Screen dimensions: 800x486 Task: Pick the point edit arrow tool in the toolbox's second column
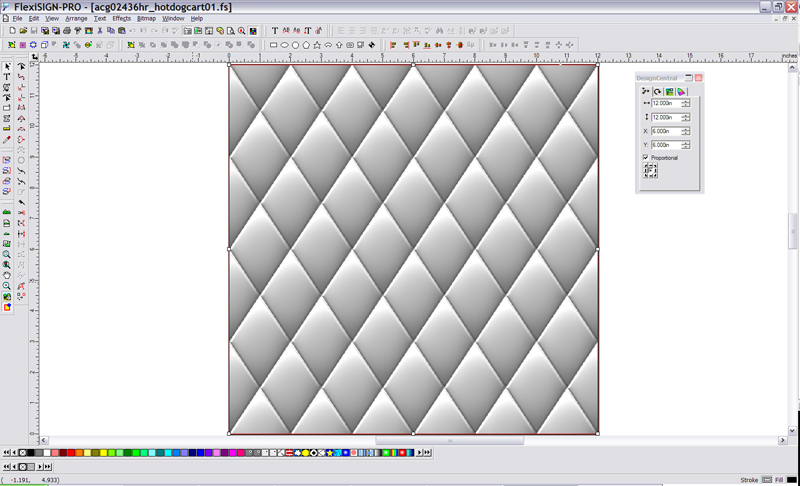point(21,66)
